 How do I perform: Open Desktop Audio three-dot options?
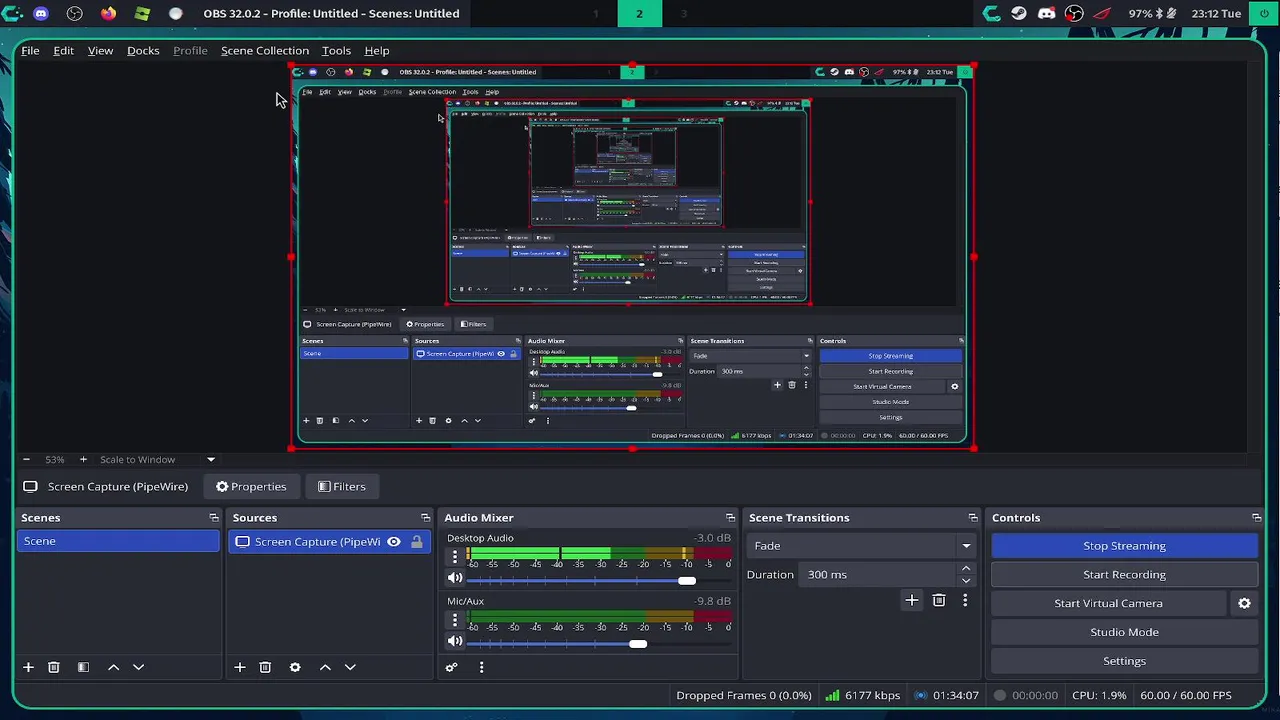click(455, 557)
